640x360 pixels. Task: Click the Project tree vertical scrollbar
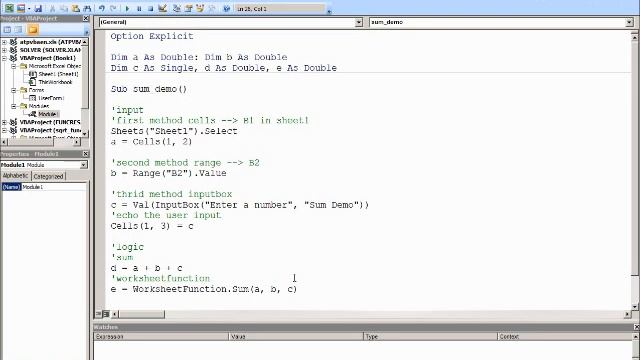click(84, 88)
